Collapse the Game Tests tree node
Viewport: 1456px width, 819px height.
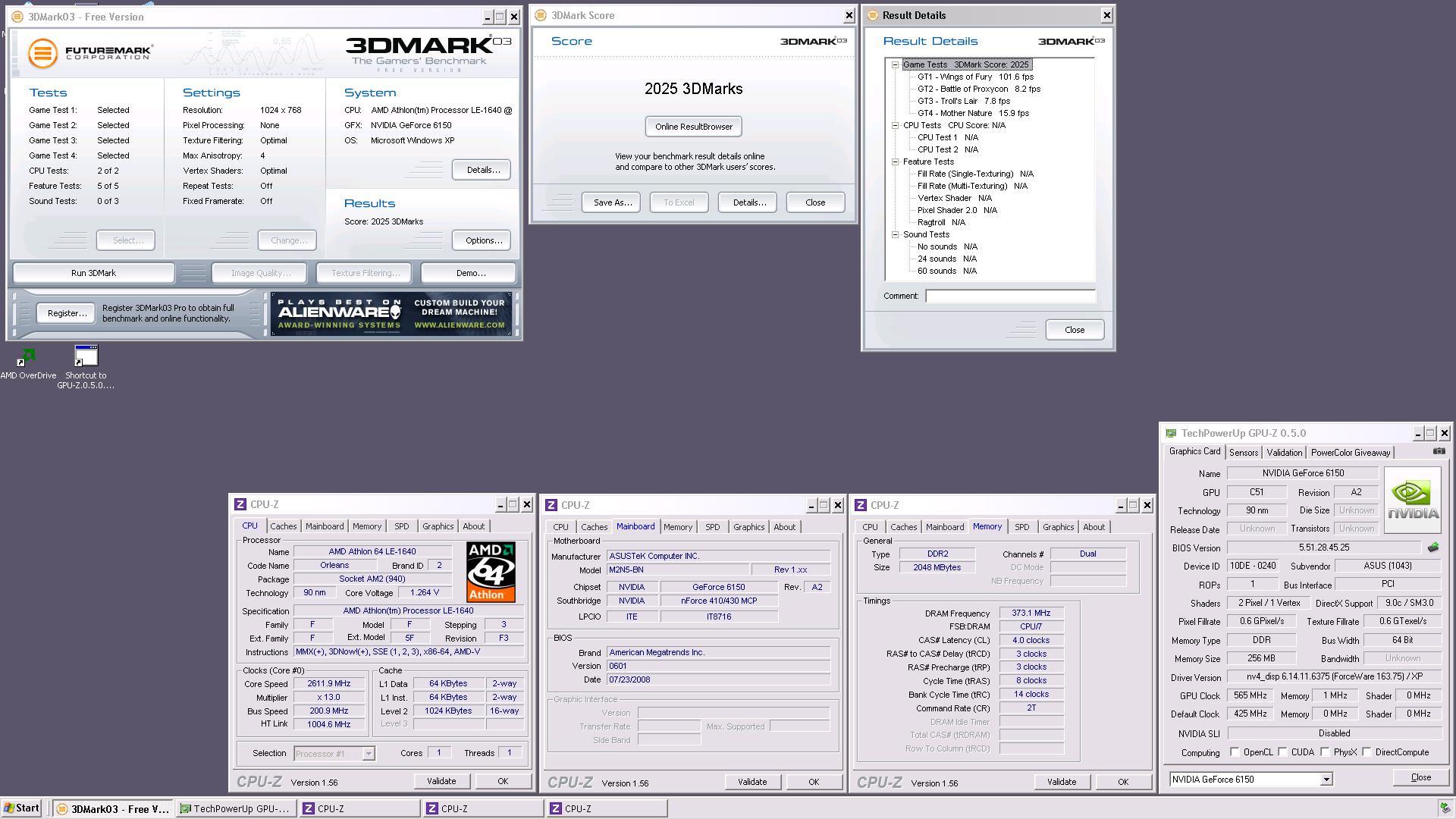pyautogui.click(x=896, y=64)
